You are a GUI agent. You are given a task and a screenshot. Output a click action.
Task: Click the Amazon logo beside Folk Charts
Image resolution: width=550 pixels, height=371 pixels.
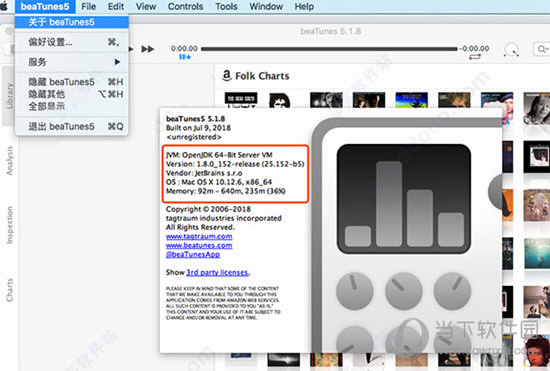tap(227, 75)
